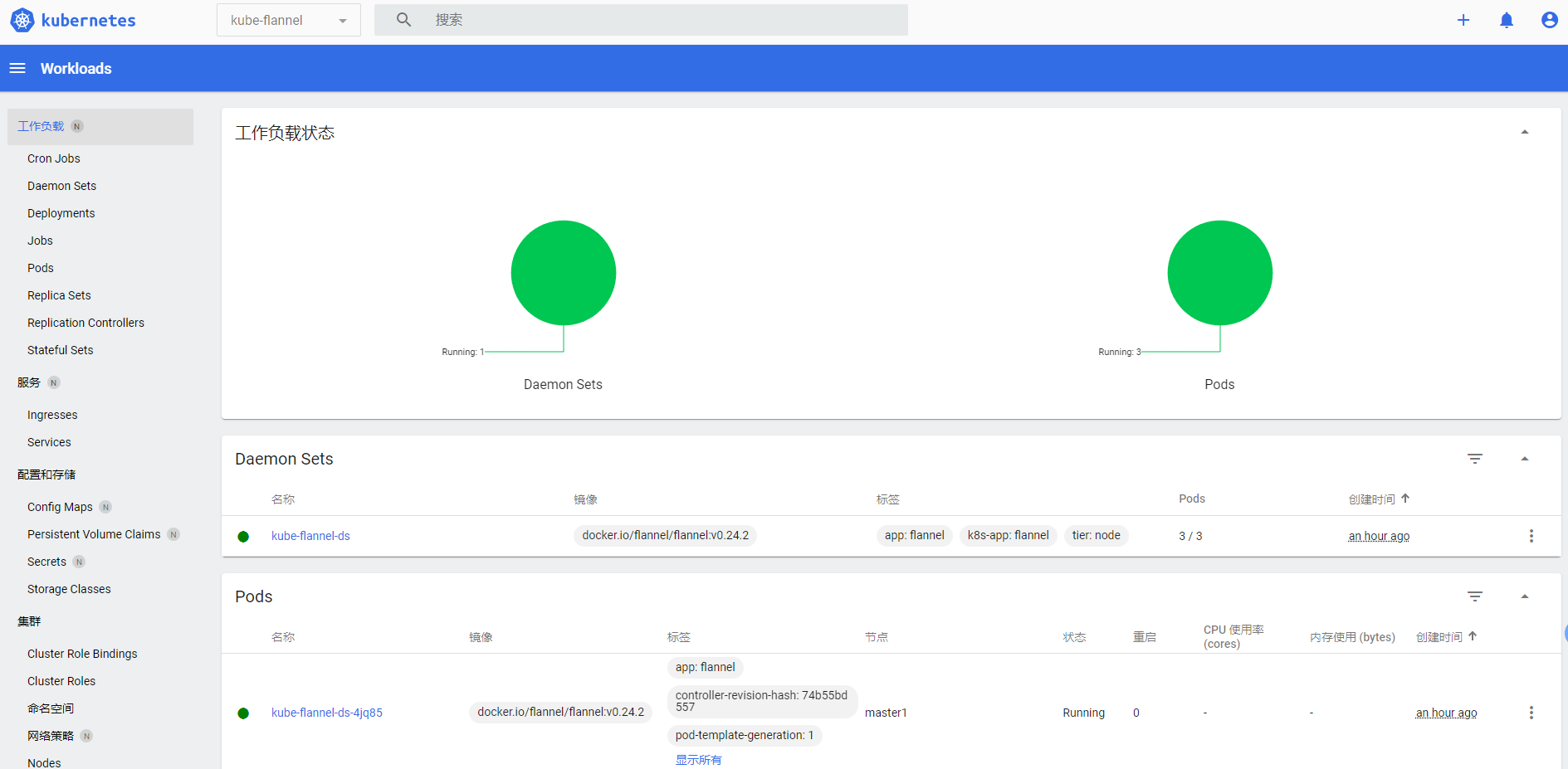Collapse the Pods card
Image resolution: width=1568 pixels, height=769 pixels.
click(1525, 596)
